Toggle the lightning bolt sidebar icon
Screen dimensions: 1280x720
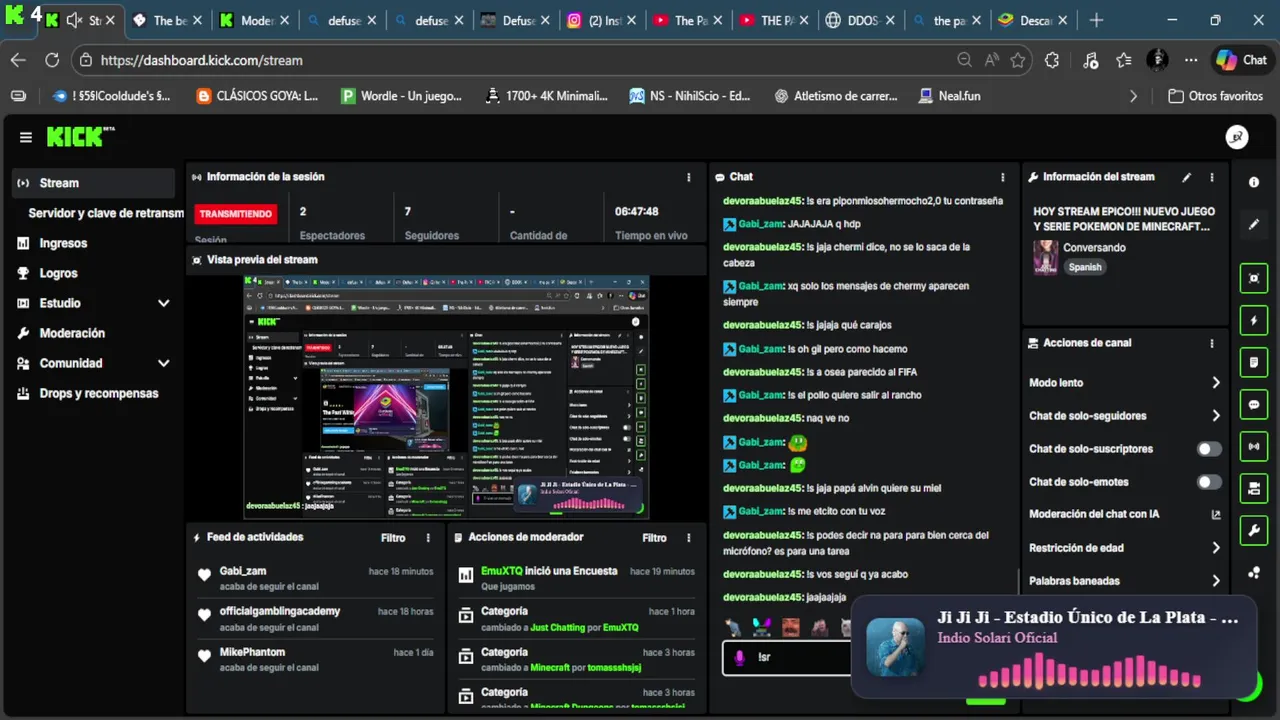(1254, 320)
